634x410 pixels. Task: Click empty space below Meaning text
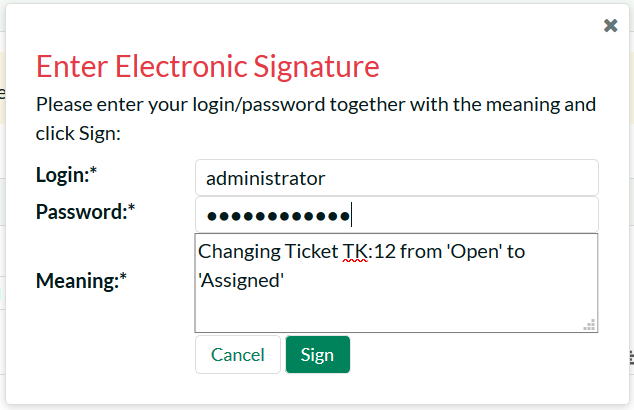(396, 312)
